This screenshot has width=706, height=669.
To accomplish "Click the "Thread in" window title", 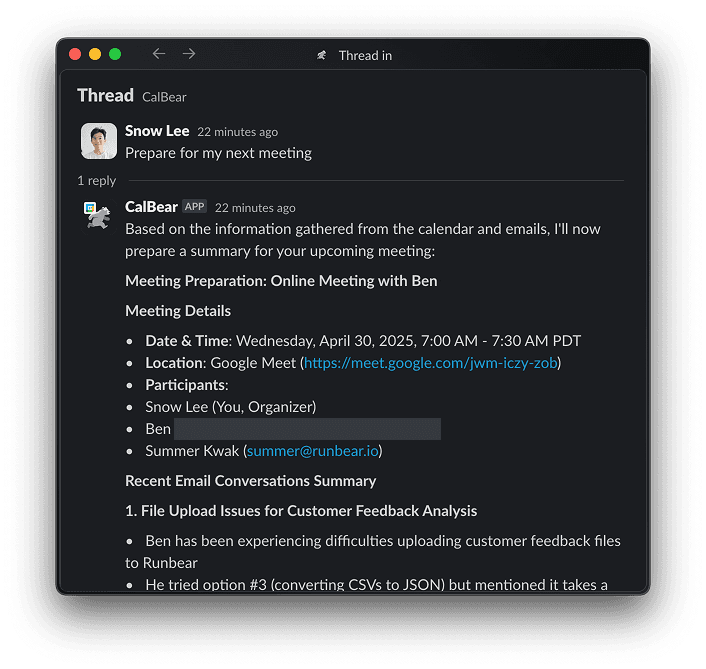I will pos(365,55).
